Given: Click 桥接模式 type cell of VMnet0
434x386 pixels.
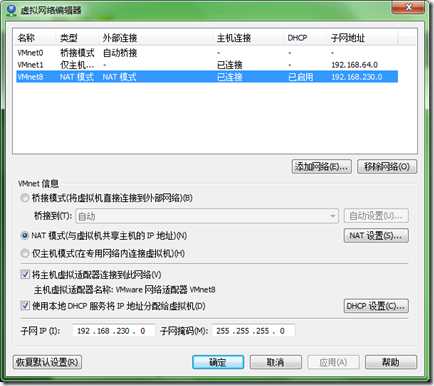Looking at the screenshot, I should [x=77, y=53].
